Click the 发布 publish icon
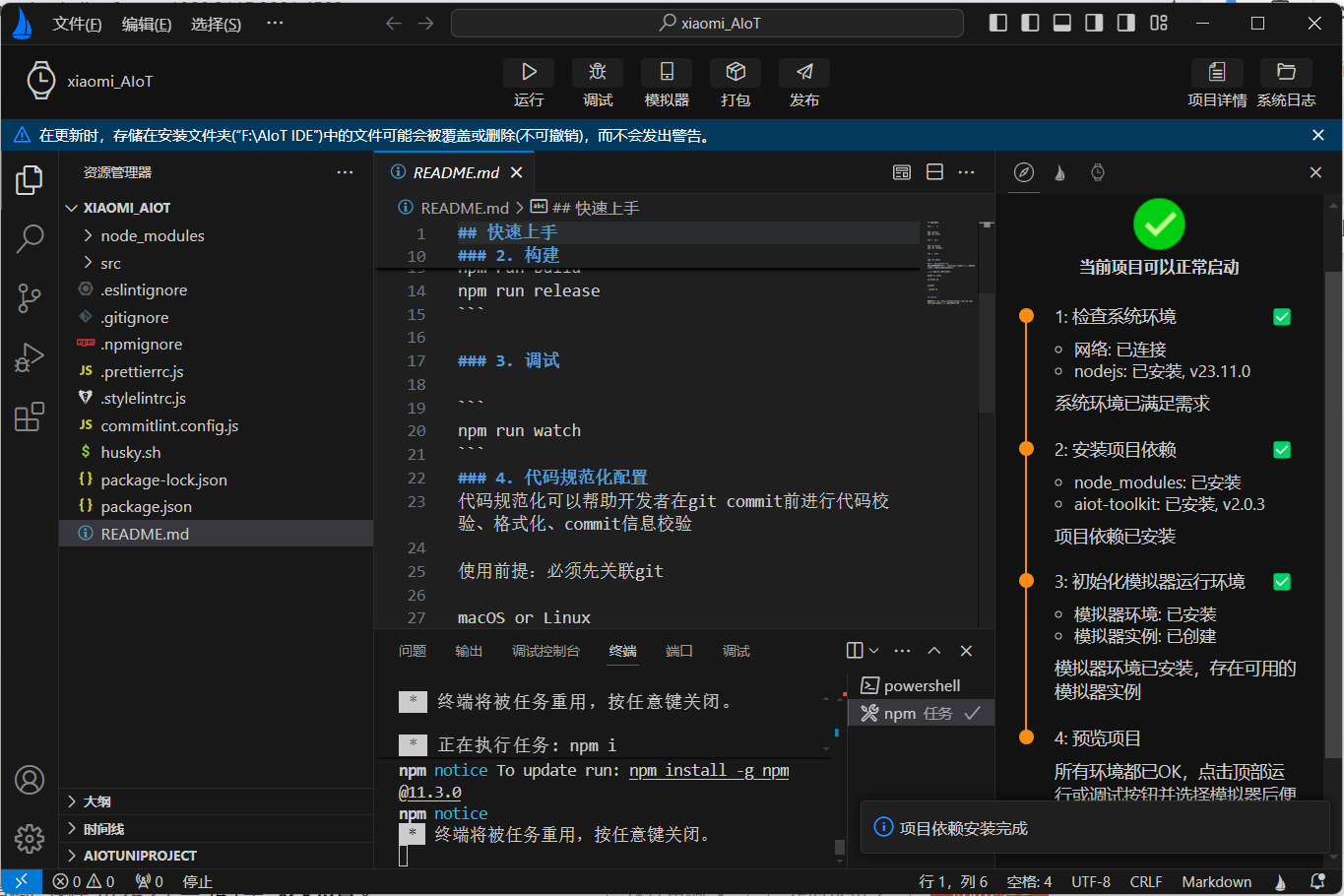The image size is (1344, 896). [x=804, y=72]
